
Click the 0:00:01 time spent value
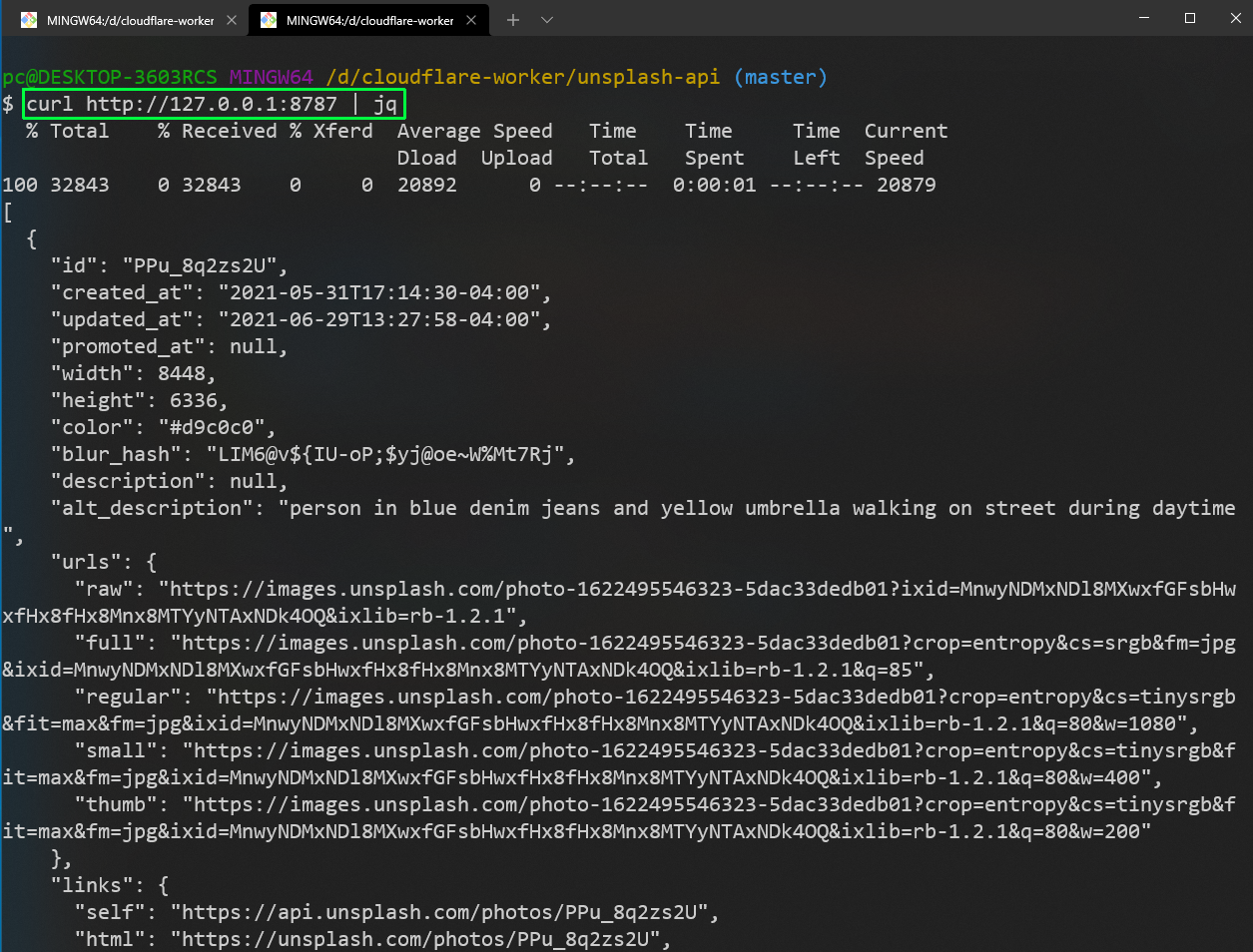[x=715, y=185]
